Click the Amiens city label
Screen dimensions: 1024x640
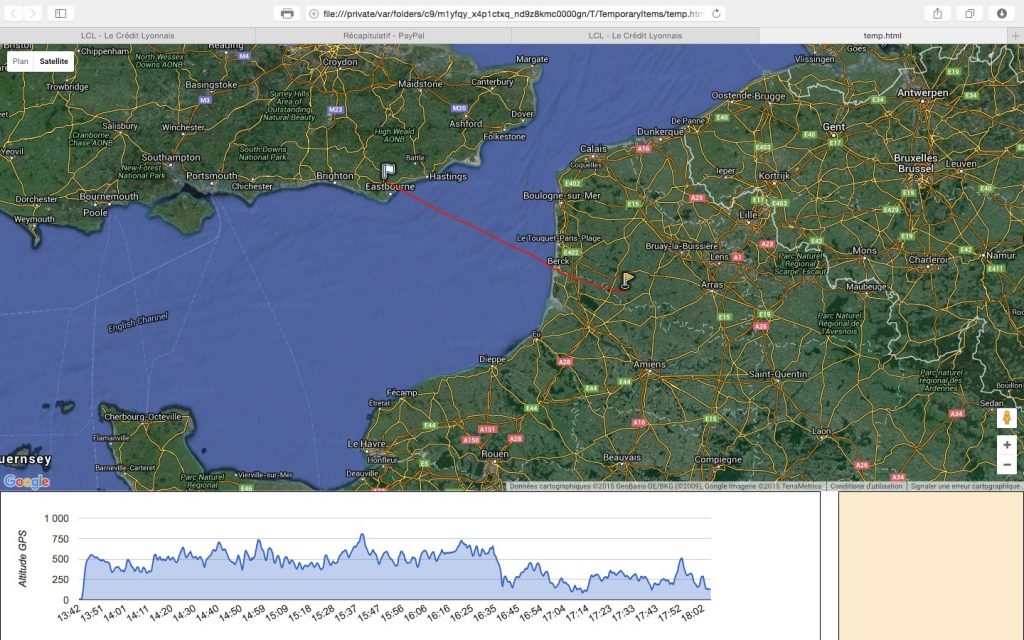[x=649, y=364]
